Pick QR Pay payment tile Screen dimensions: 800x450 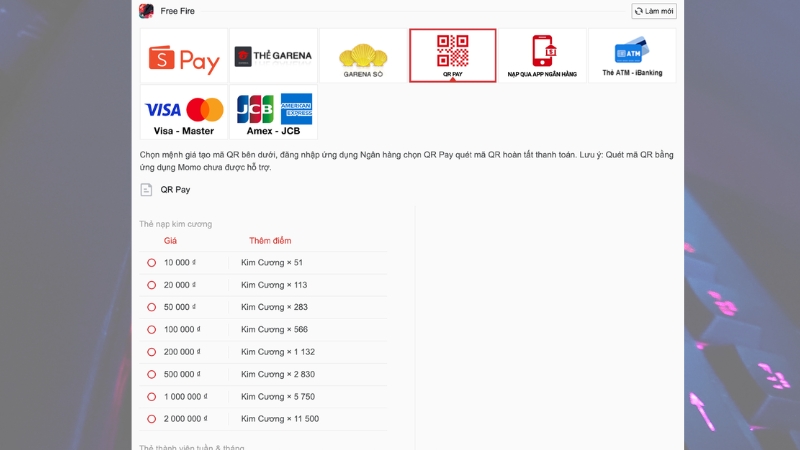pyautogui.click(x=453, y=56)
